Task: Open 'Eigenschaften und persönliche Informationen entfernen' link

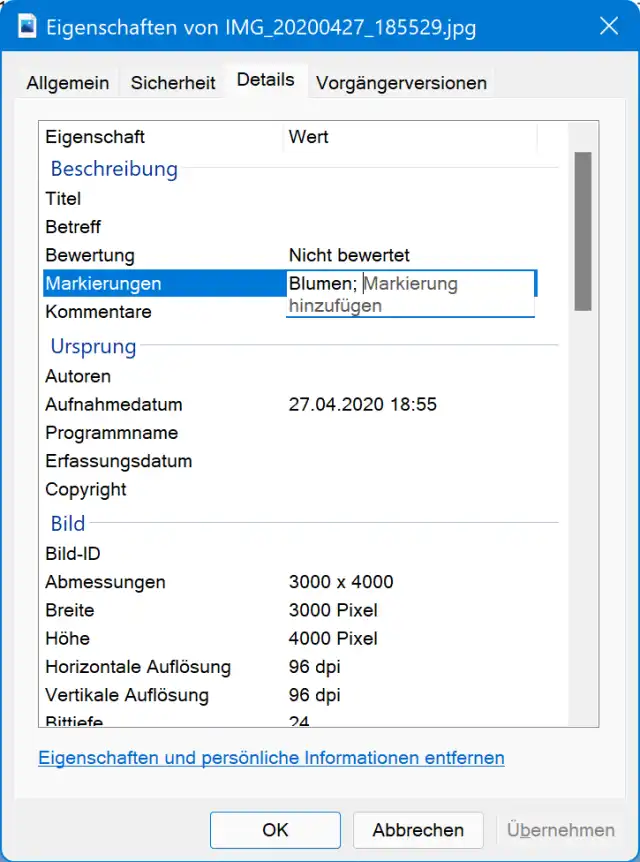Action: click(x=271, y=758)
